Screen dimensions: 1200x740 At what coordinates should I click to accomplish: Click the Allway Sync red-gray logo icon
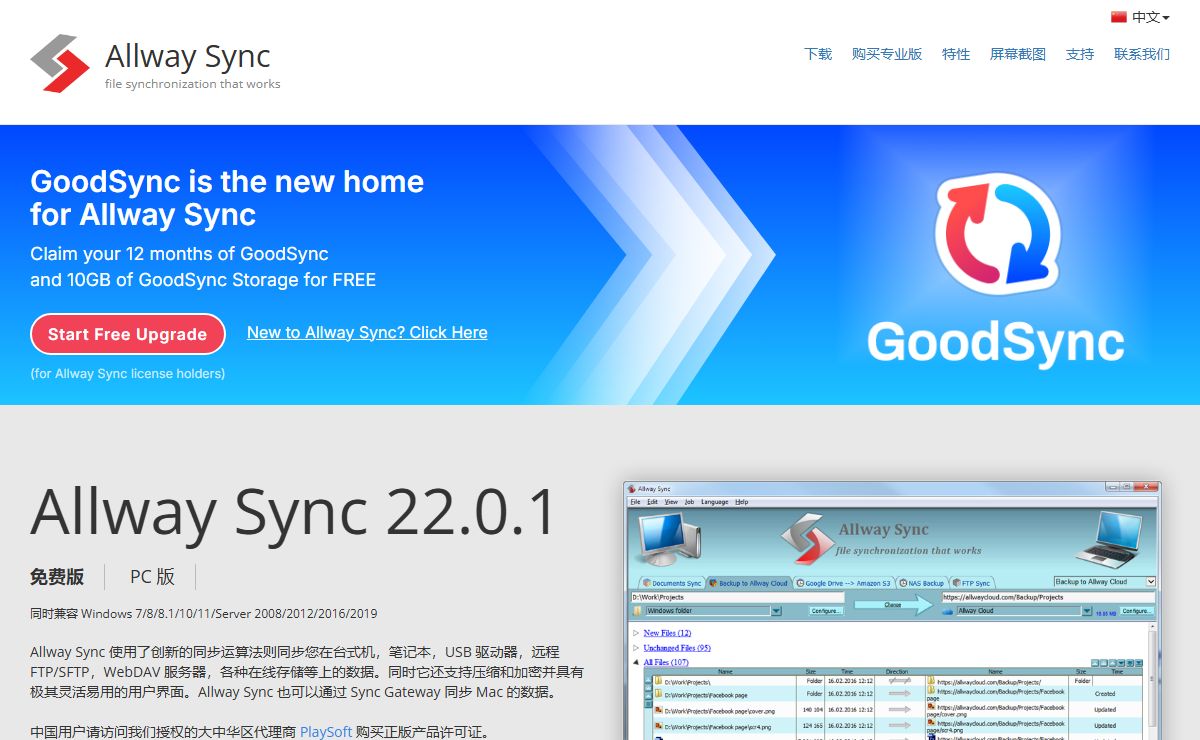coord(60,63)
